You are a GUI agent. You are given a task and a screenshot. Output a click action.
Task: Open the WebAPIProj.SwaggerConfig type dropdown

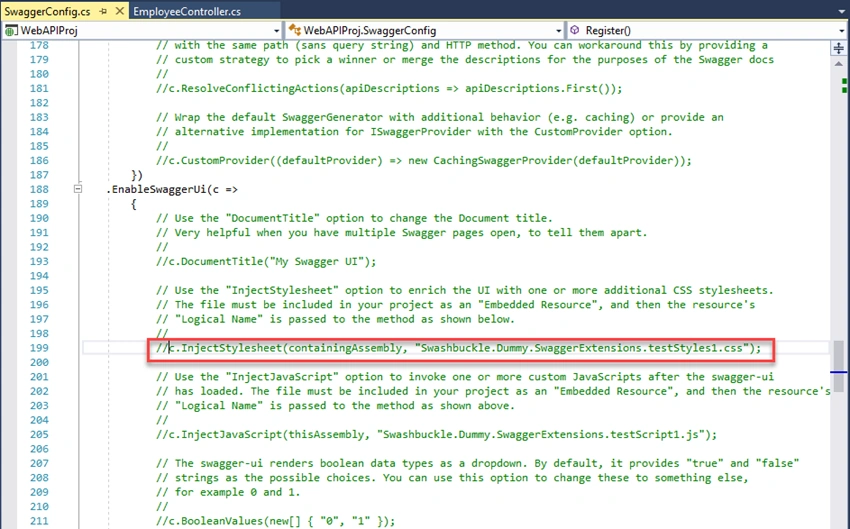pos(426,30)
